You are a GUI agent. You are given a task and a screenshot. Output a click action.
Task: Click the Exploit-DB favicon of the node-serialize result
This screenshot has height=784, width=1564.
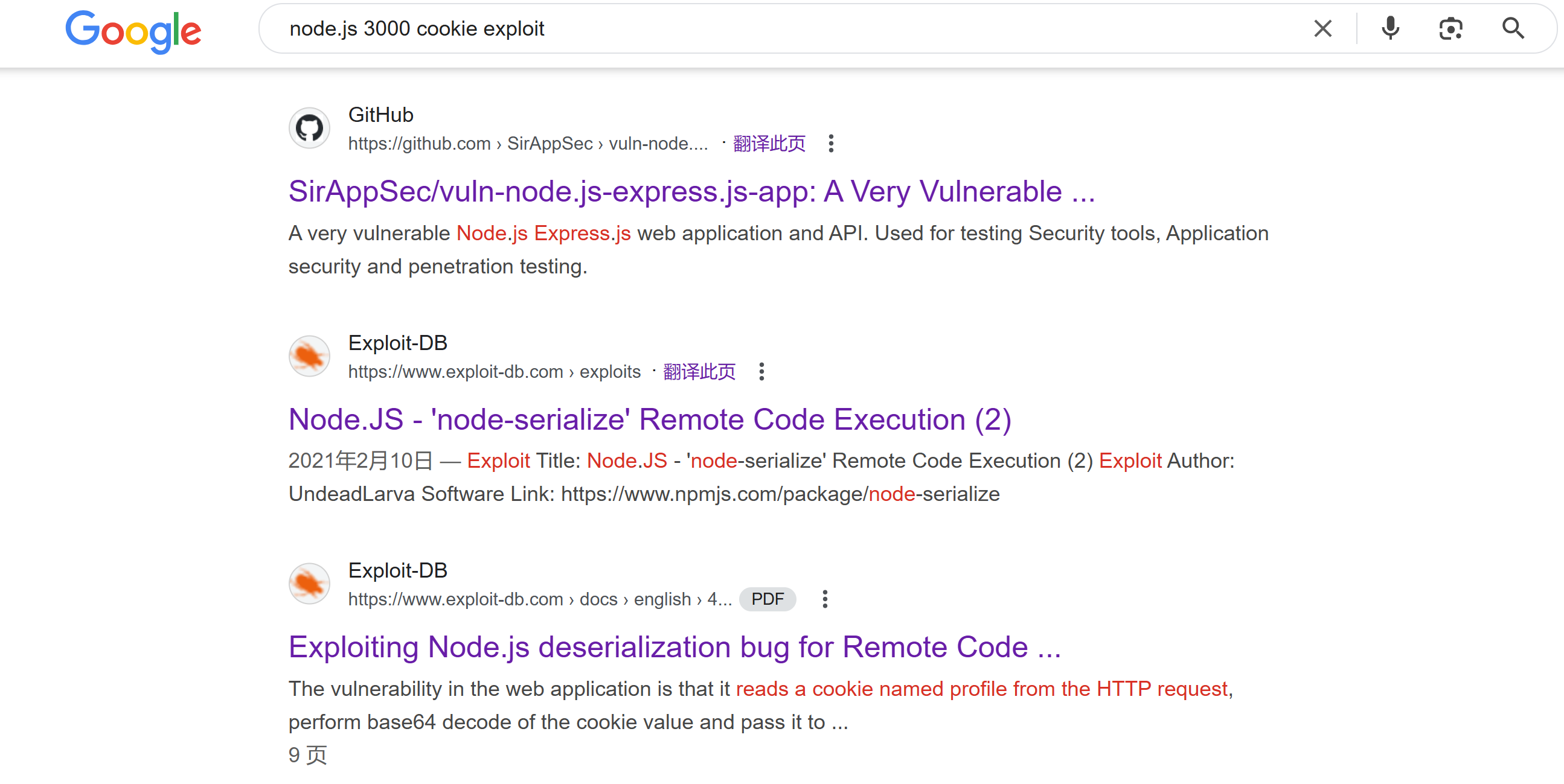[309, 356]
